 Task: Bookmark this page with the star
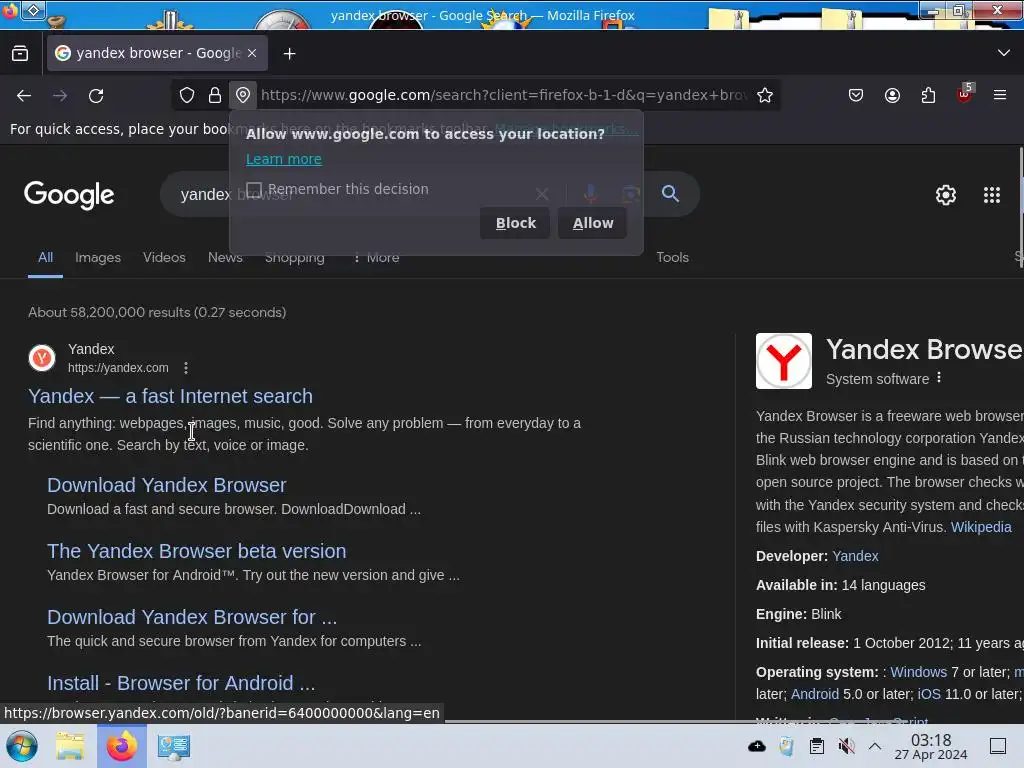(765, 95)
